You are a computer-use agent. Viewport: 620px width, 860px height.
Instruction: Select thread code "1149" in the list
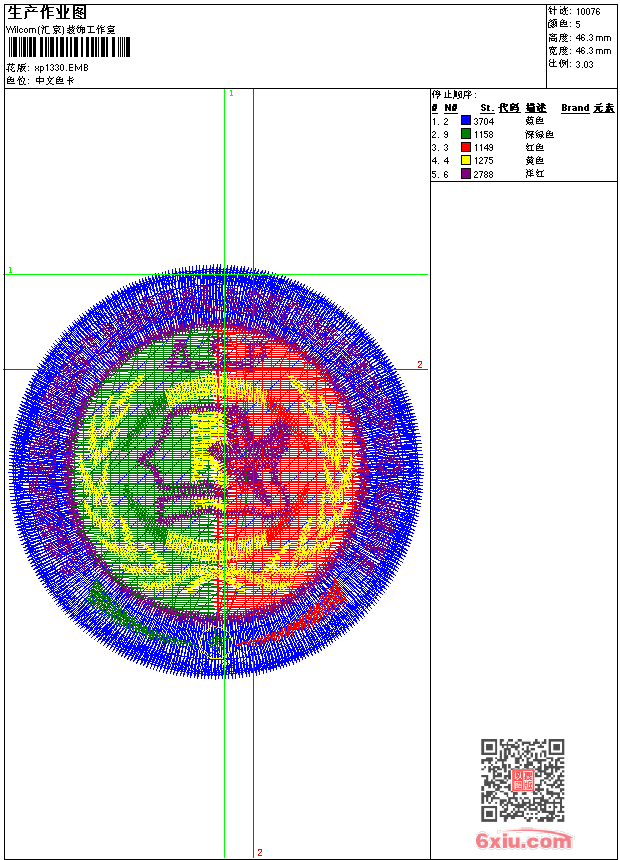pos(483,148)
